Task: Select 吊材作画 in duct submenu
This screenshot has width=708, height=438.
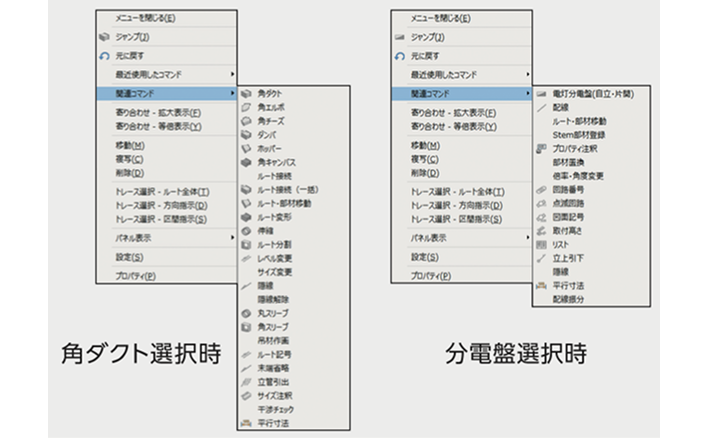Action: [x=273, y=341]
